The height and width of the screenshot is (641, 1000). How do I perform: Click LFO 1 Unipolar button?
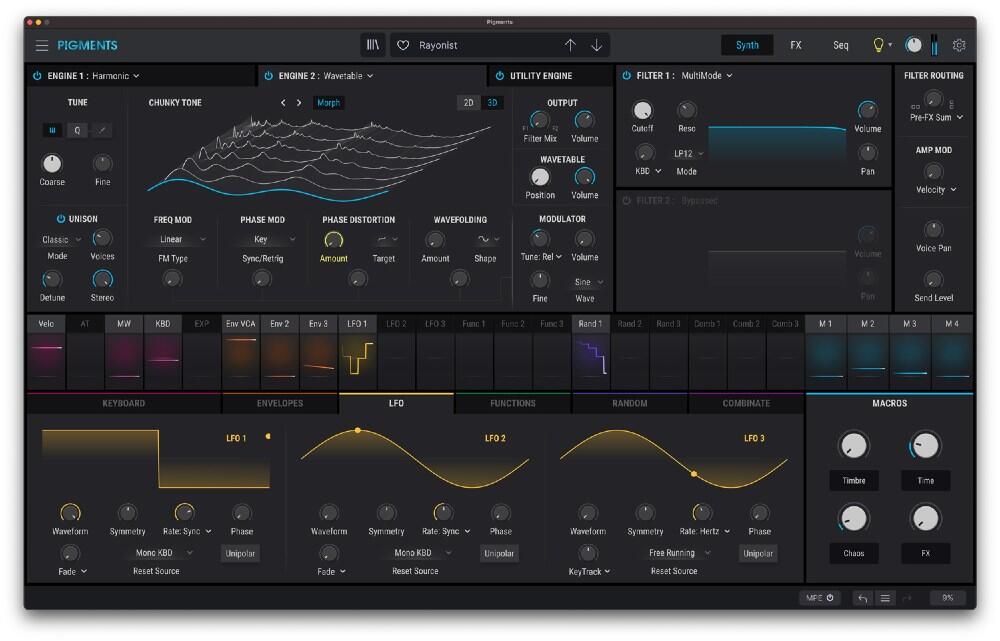click(x=240, y=553)
